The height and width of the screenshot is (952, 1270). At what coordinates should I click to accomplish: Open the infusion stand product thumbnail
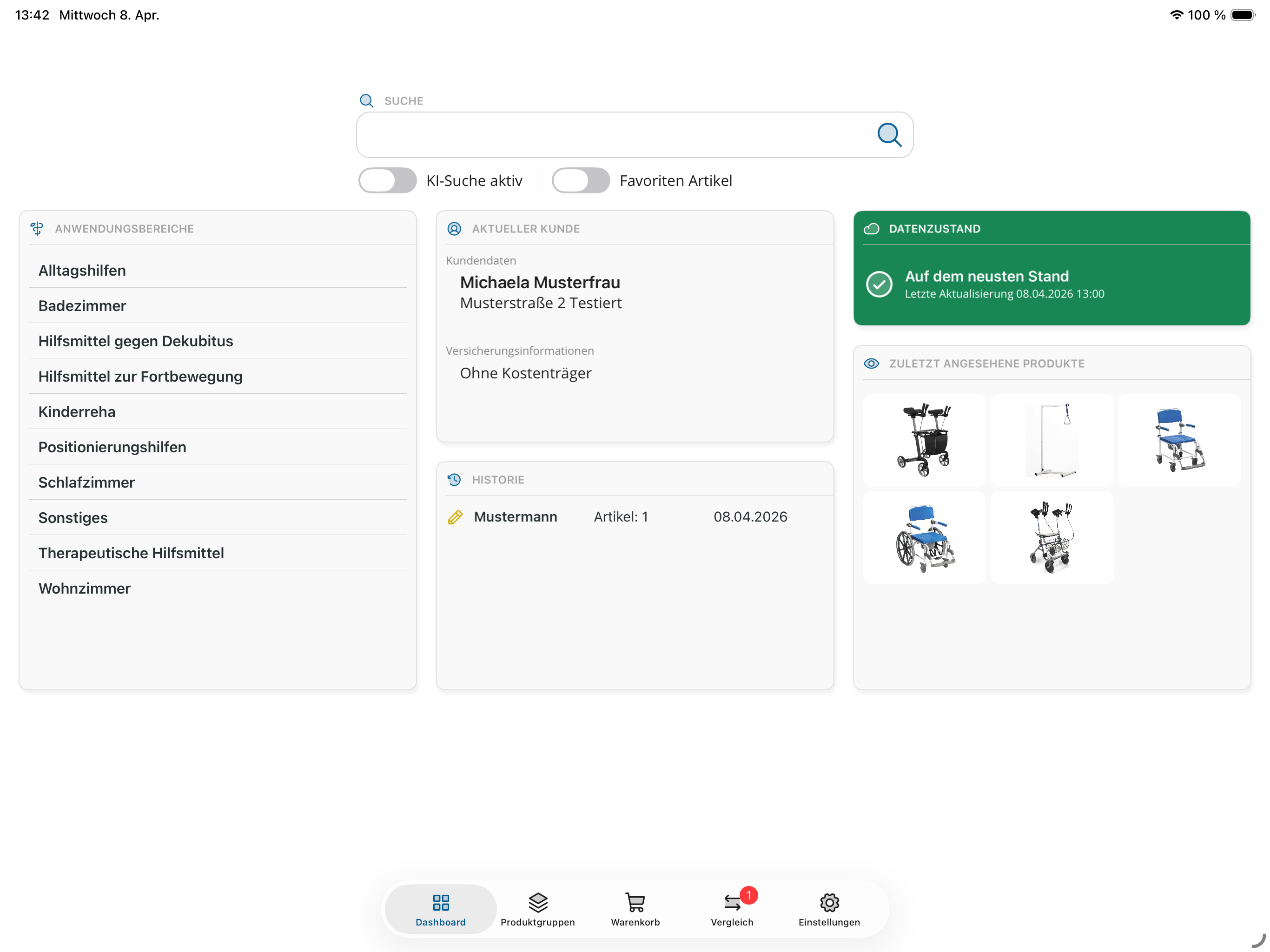point(1051,440)
